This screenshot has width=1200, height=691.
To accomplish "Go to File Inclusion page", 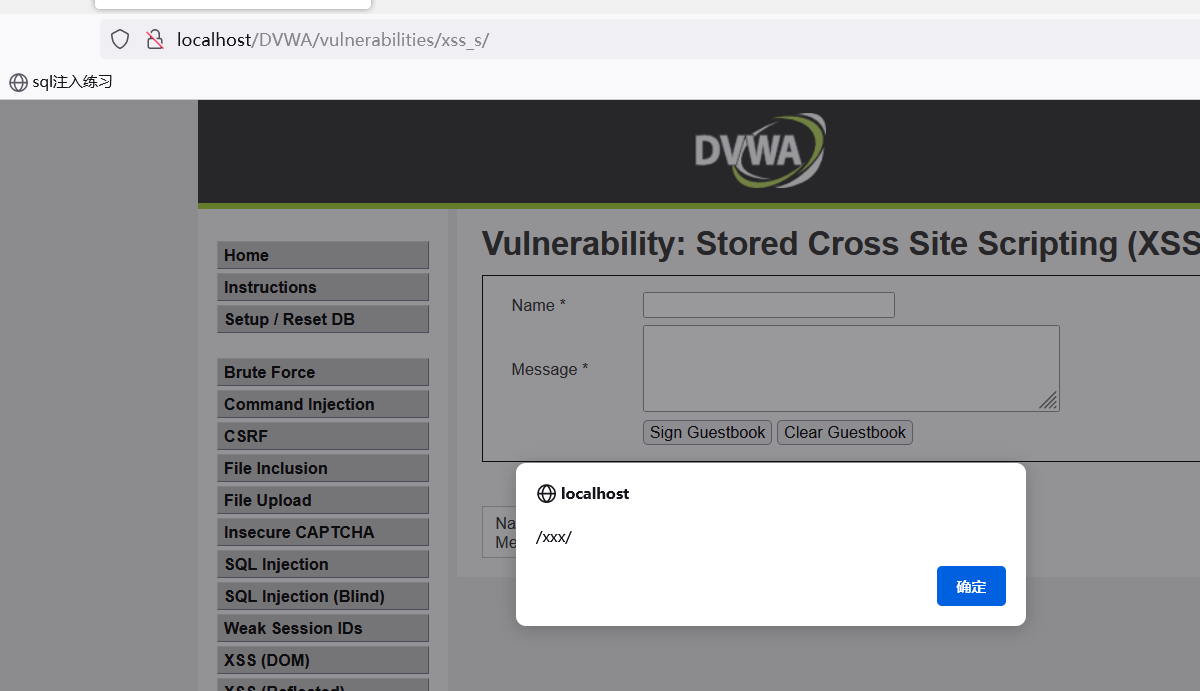I will pos(323,468).
